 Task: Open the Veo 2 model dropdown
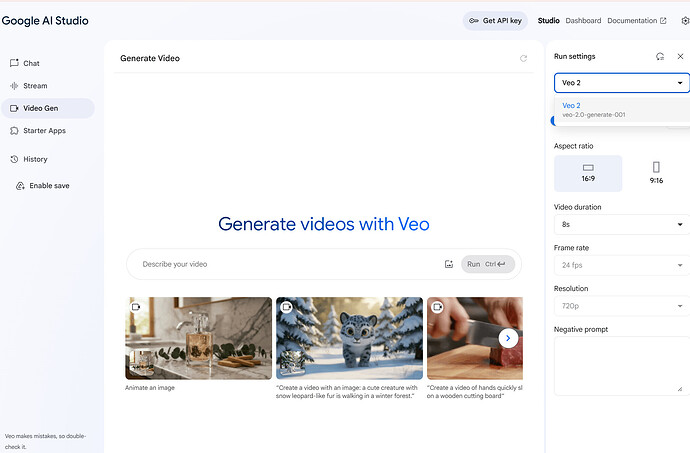click(x=622, y=83)
